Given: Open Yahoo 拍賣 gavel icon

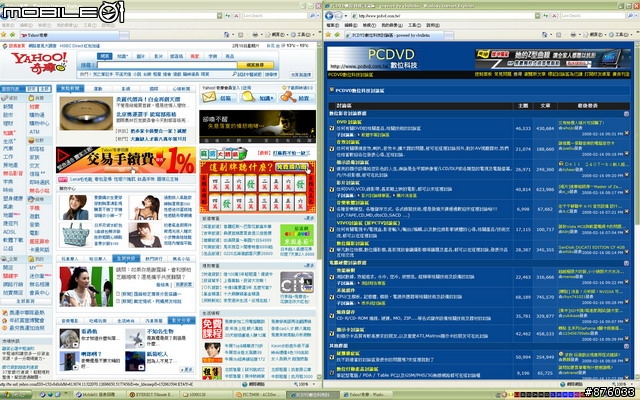Looking at the screenshot, I should click(x=288, y=97).
